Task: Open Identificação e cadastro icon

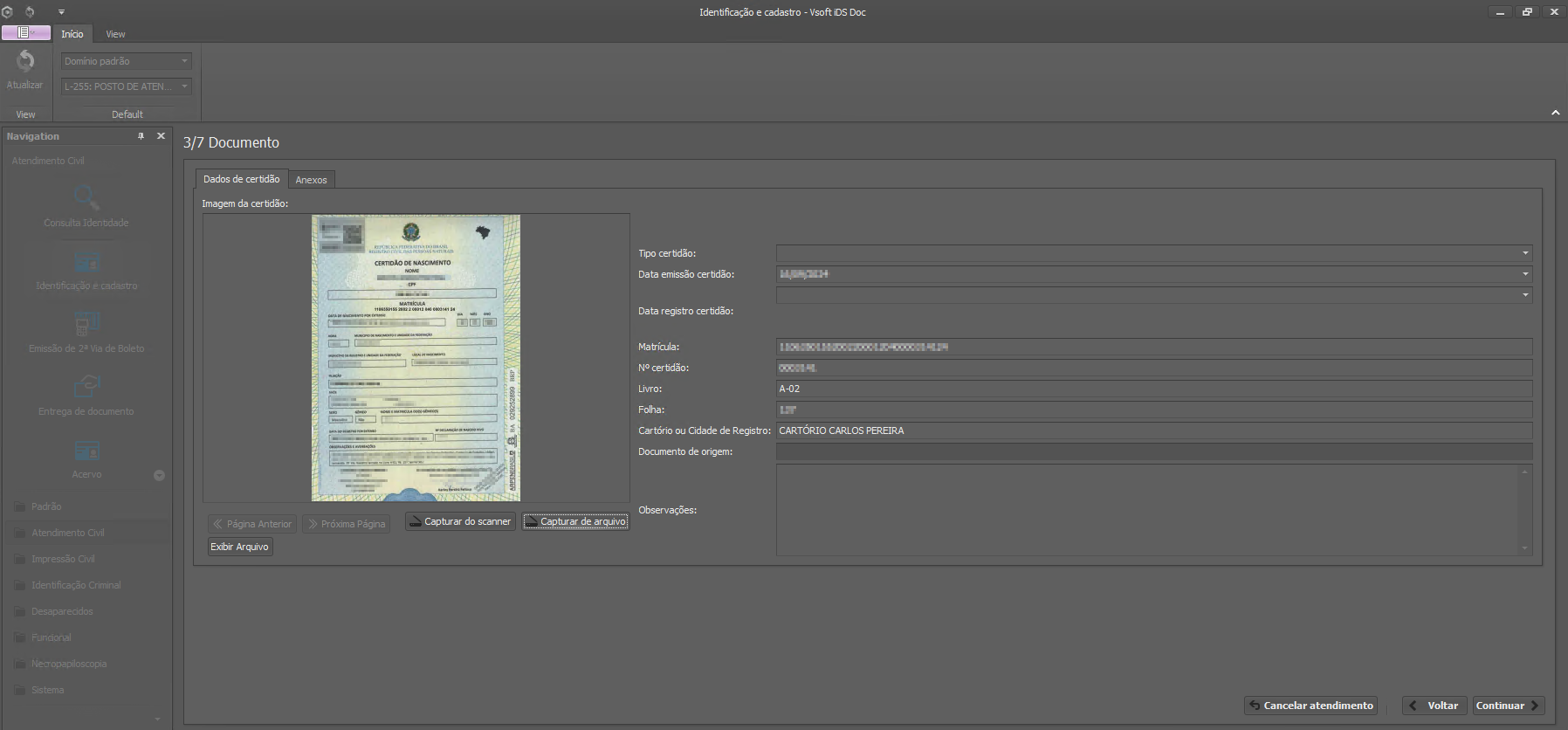Action: (x=86, y=261)
